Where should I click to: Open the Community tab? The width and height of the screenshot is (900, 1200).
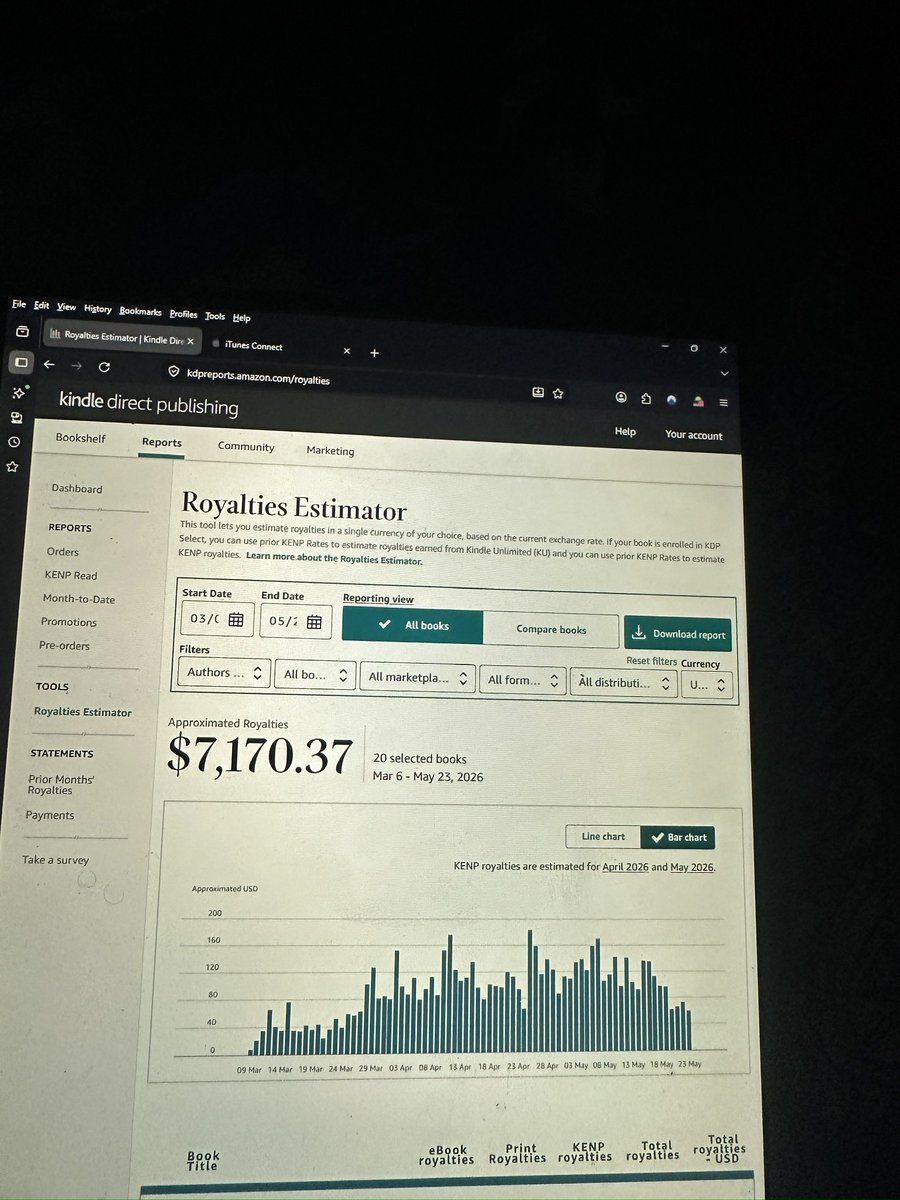coord(246,446)
